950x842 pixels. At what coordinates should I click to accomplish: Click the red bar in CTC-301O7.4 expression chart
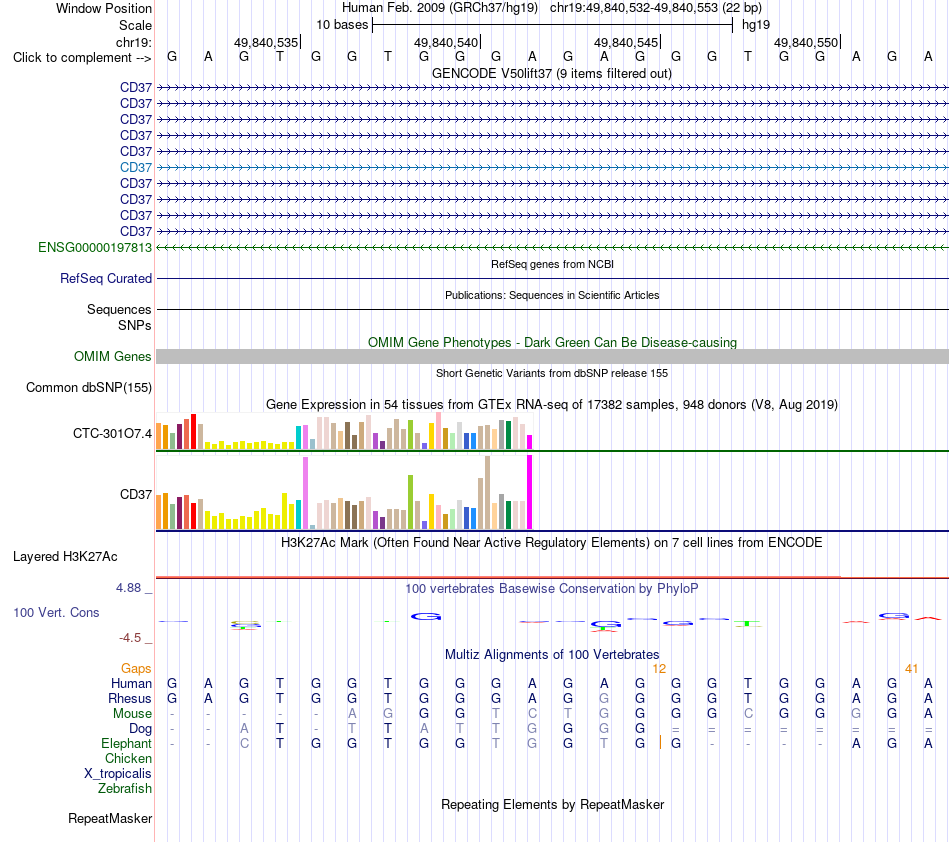click(194, 431)
